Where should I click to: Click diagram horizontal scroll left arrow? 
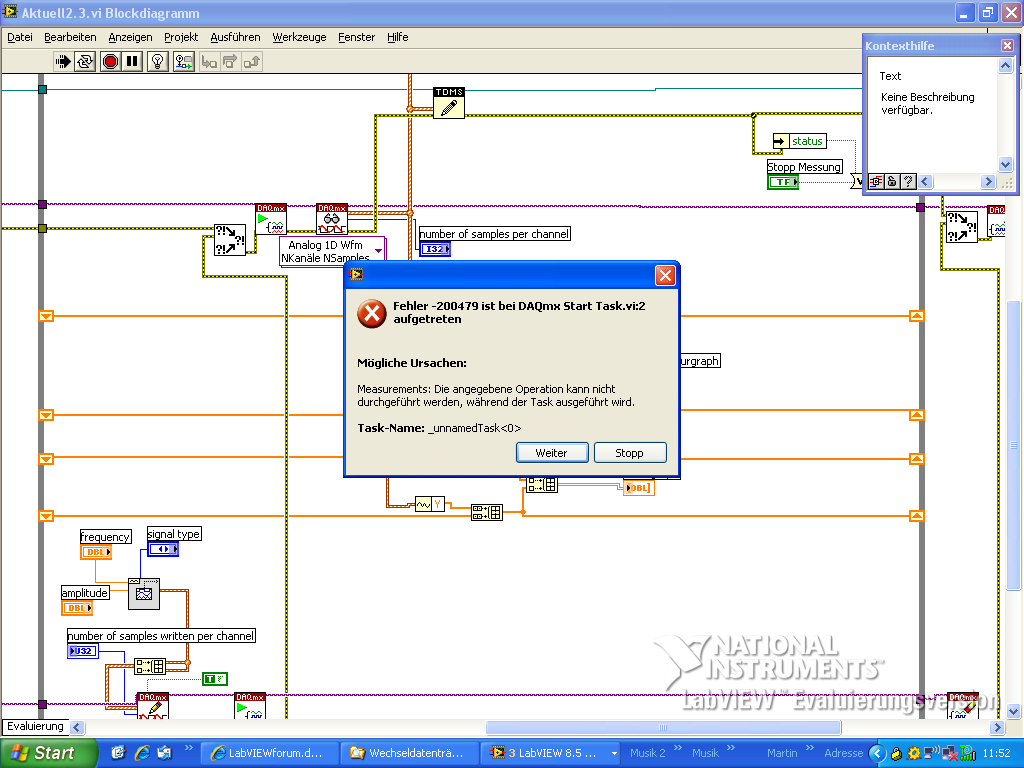point(77,727)
